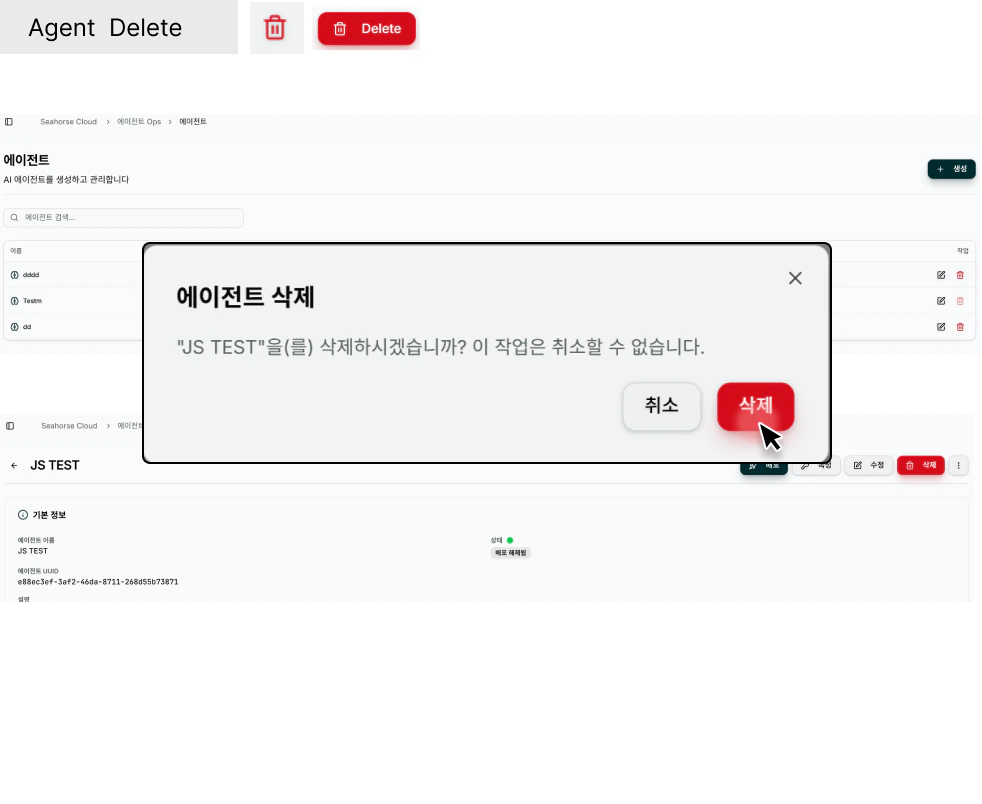Click the trash delete icon on row dddd

click(x=960, y=274)
